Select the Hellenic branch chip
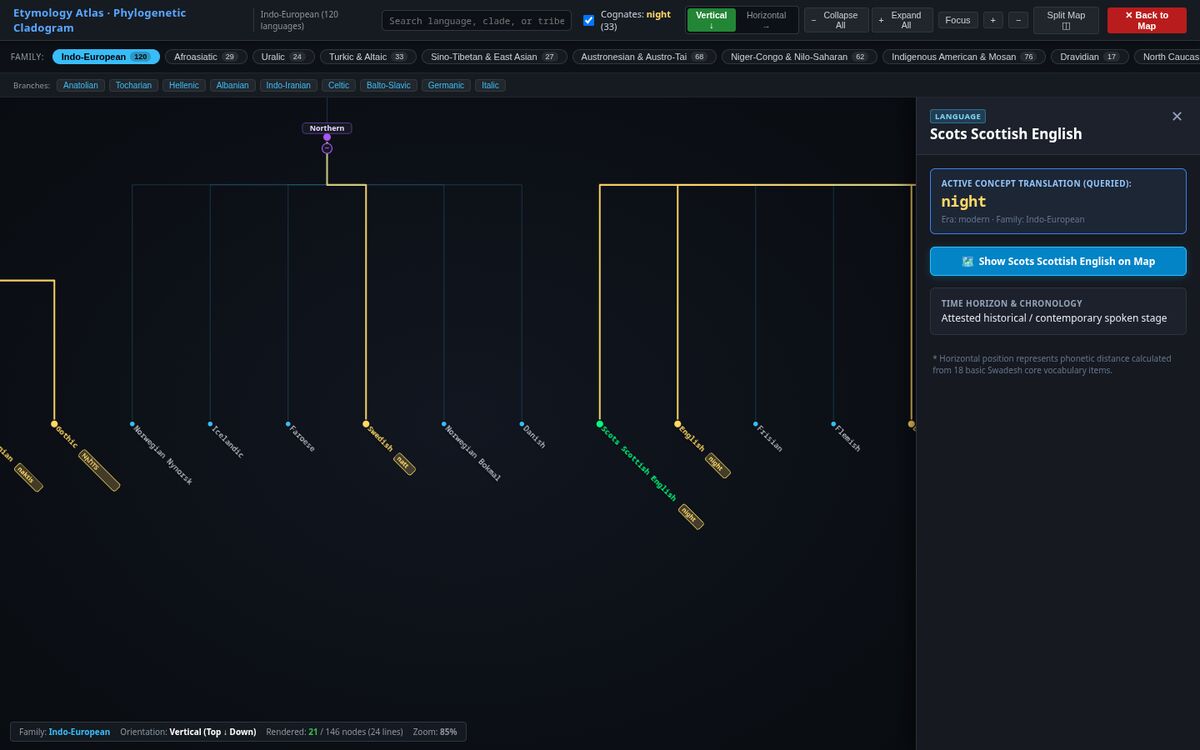The width and height of the screenshot is (1200, 750). pos(184,85)
